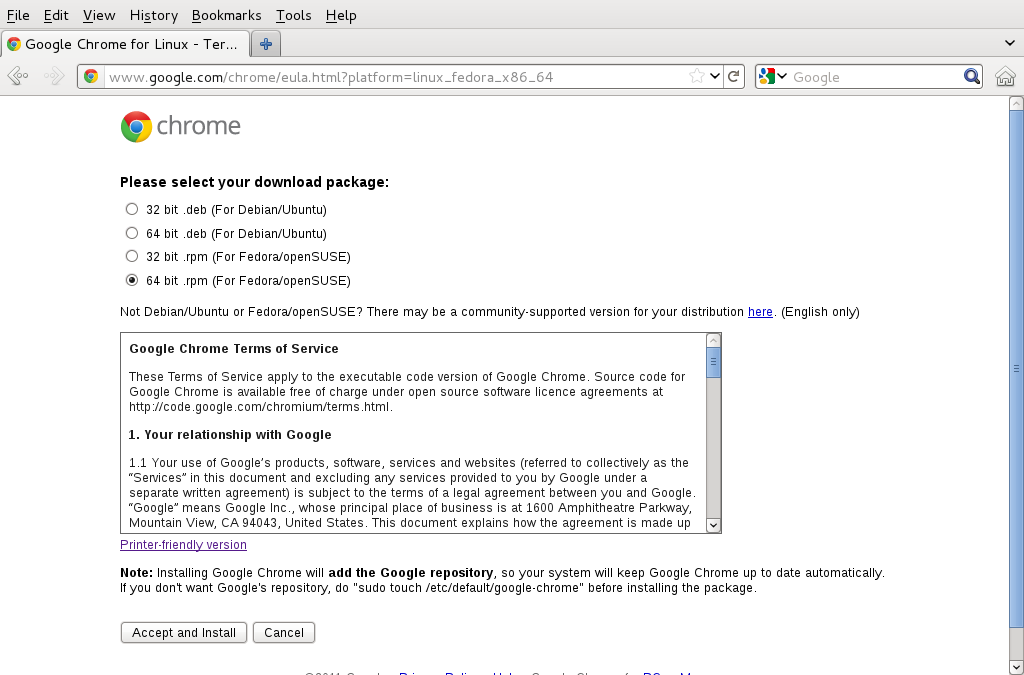Click the Accept and Install button
This screenshot has width=1024, height=675.
pyautogui.click(x=184, y=633)
